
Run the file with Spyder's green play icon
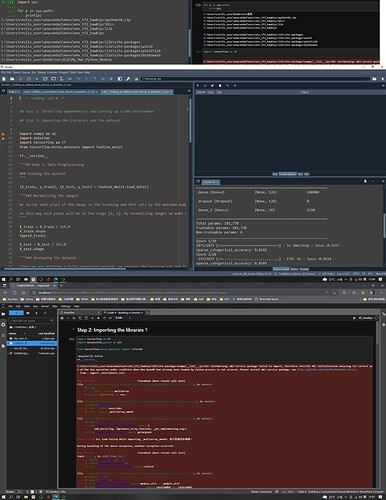[x=37, y=79]
